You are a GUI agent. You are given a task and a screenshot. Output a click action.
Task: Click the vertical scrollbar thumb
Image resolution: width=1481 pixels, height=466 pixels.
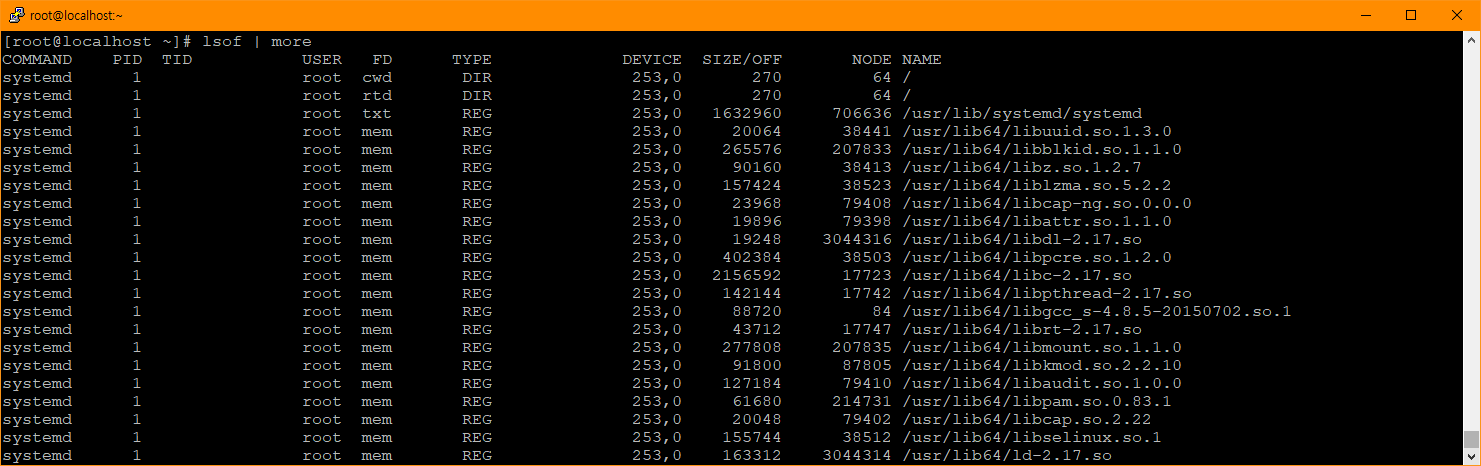coord(1471,440)
